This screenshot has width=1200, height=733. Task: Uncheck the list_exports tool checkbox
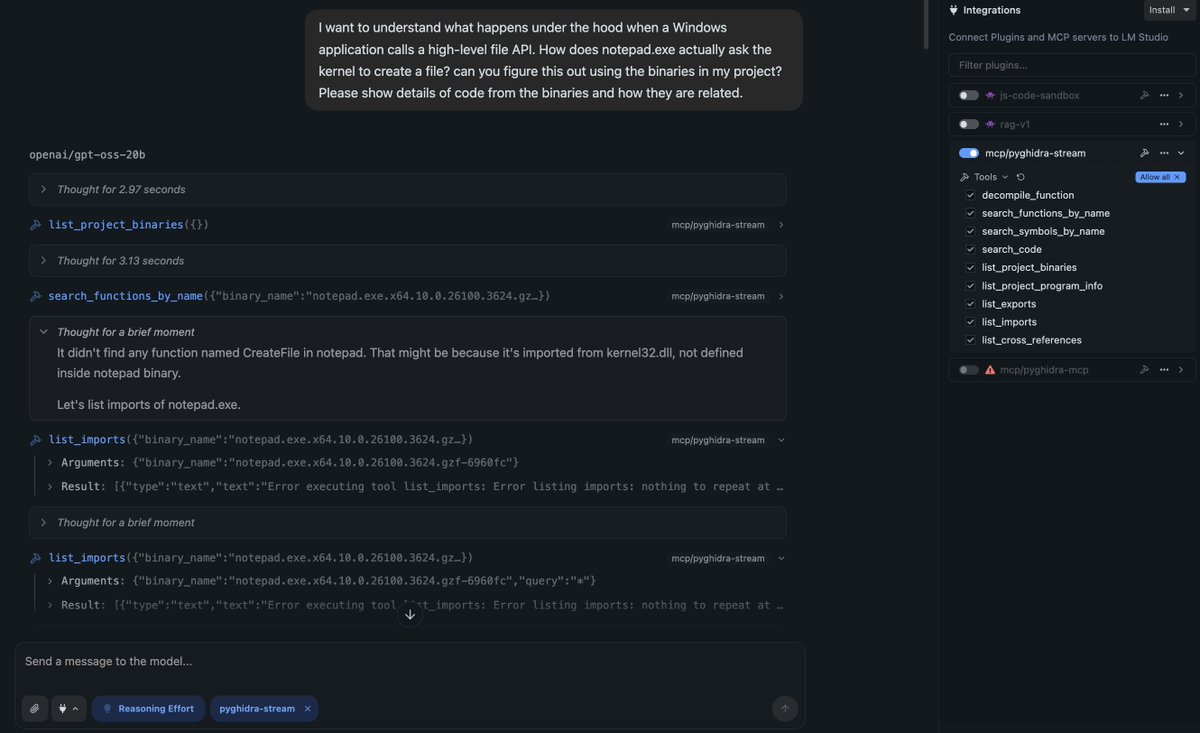point(970,304)
